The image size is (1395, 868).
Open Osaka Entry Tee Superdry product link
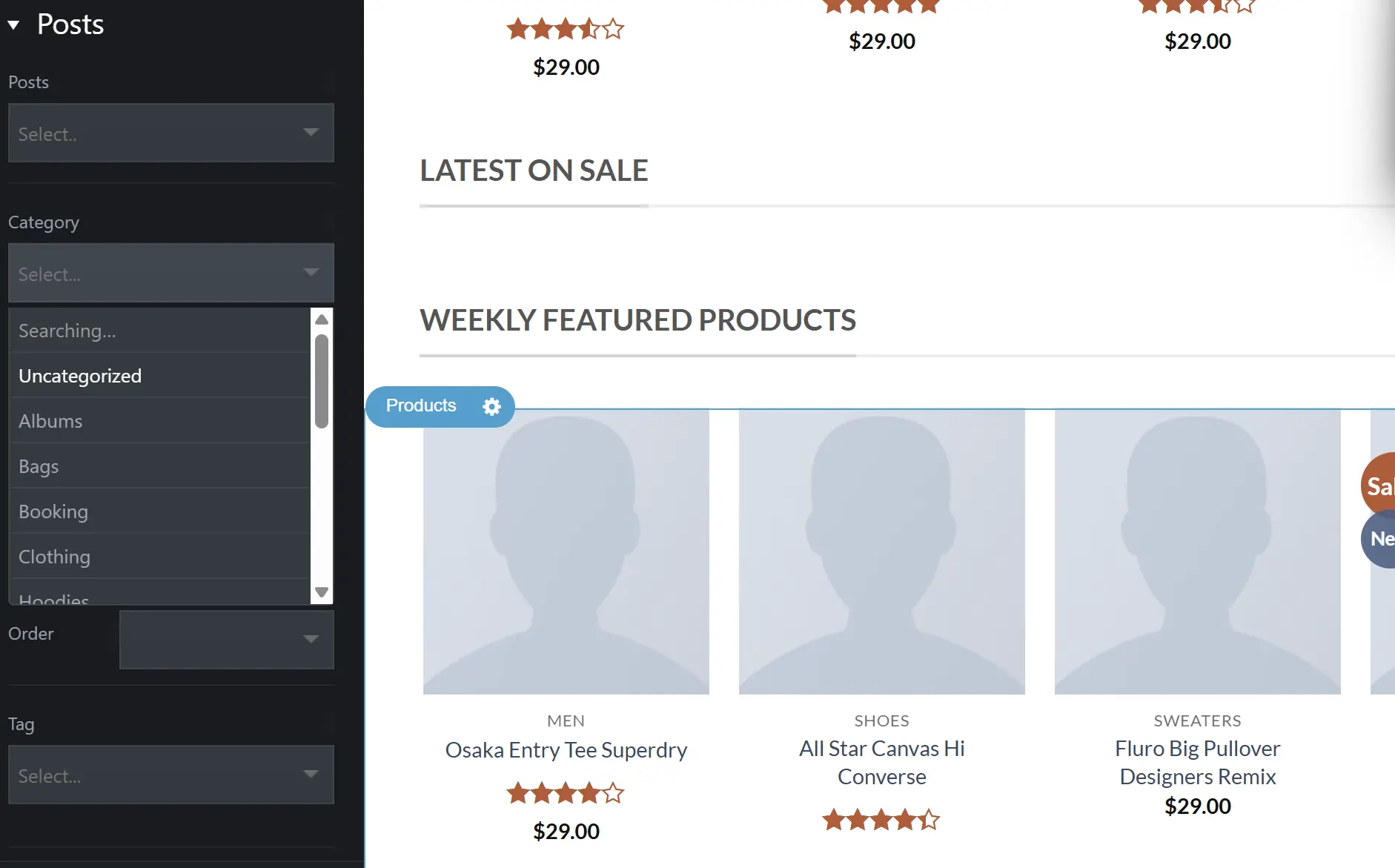coord(566,750)
